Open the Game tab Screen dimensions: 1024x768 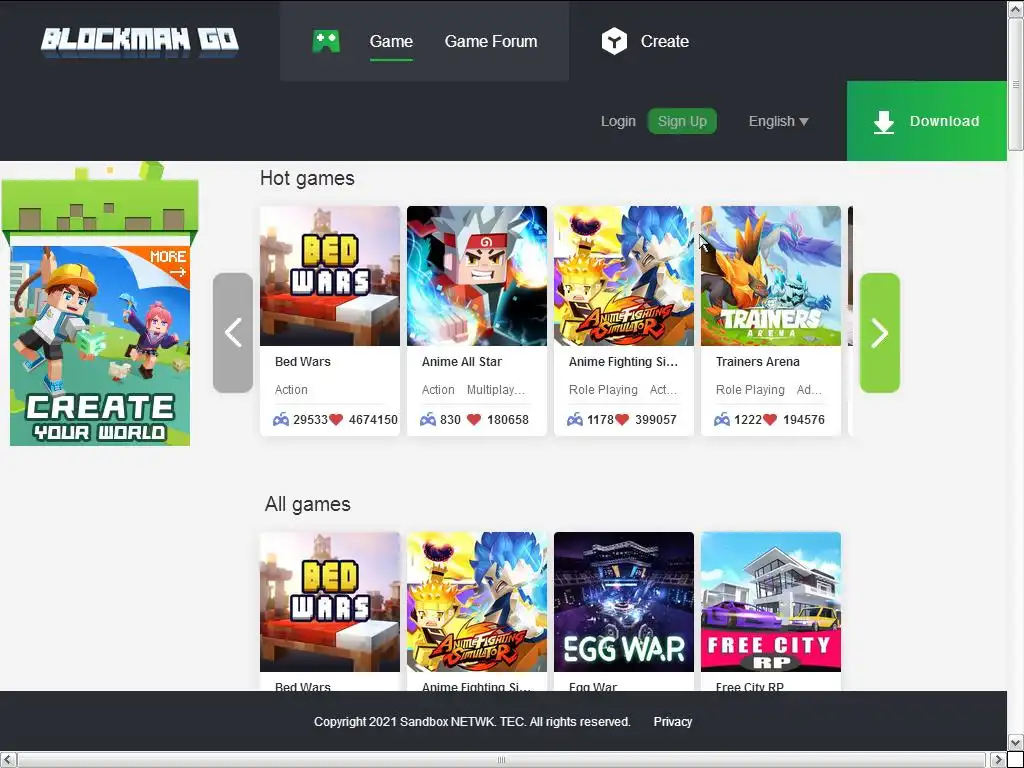(391, 41)
